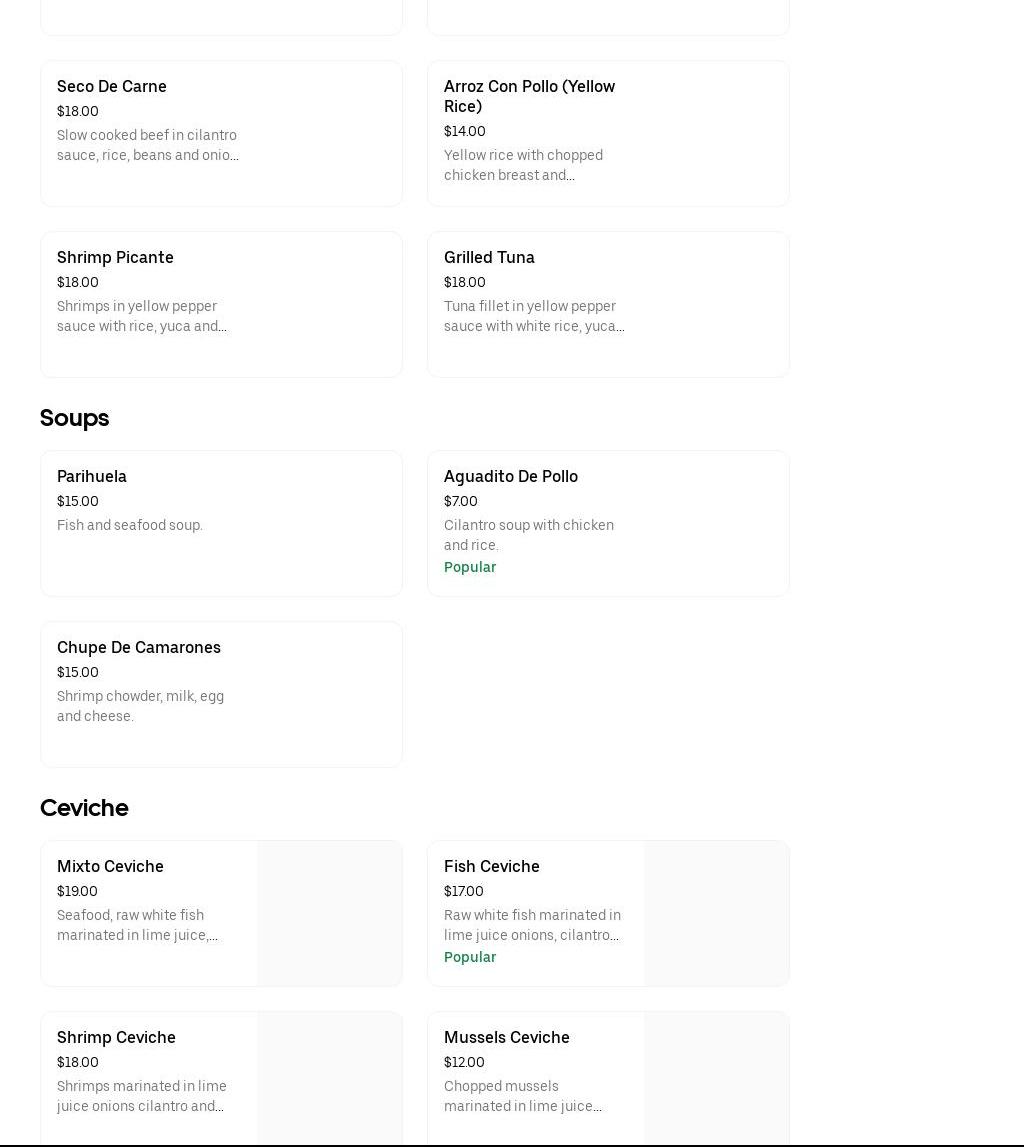Click the Mixto Ceviche image placeholder
Image resolution: width=1024 pixels, height=1147 pixels.
coord(329,914)
